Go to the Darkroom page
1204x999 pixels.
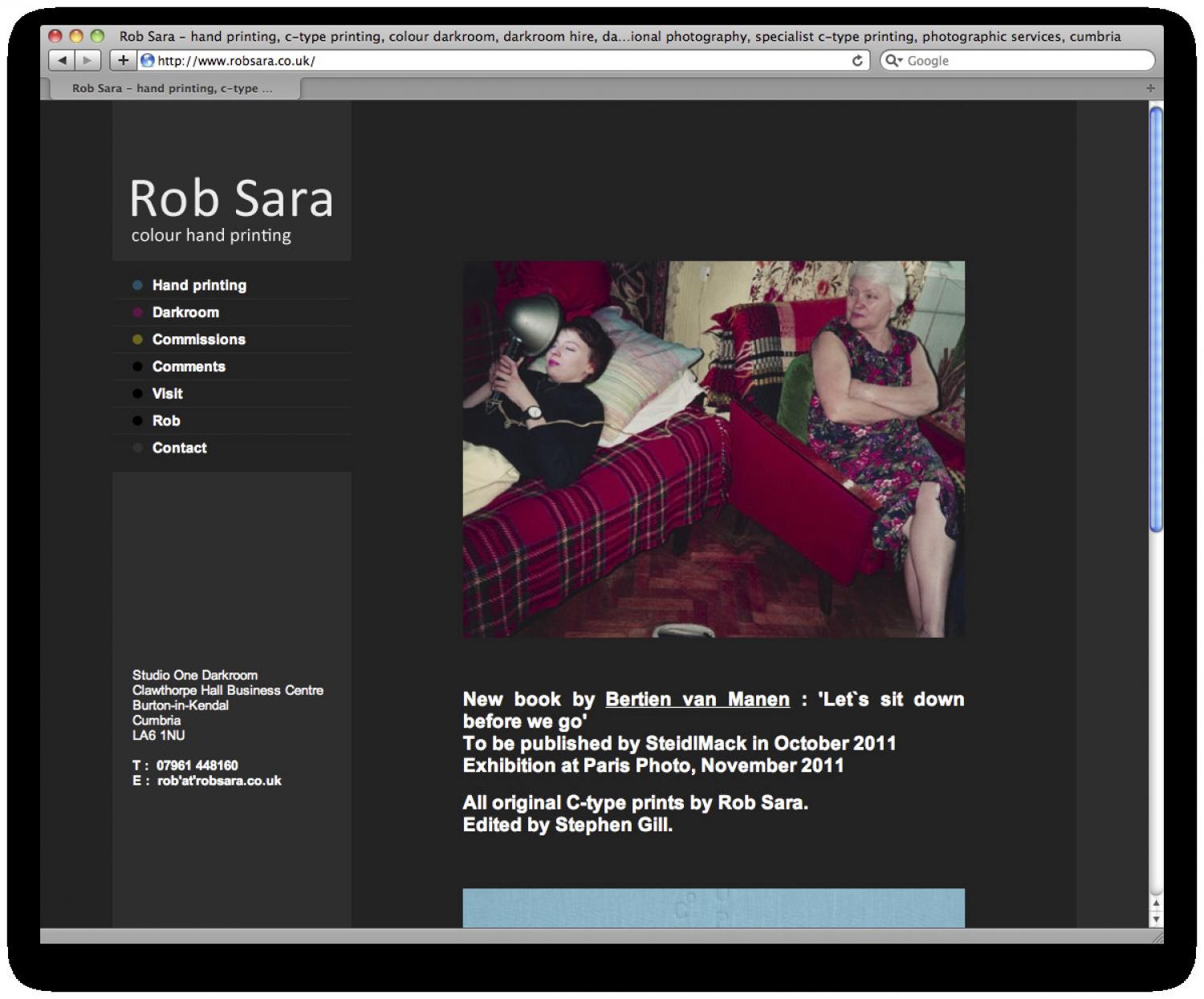point(185,312)
